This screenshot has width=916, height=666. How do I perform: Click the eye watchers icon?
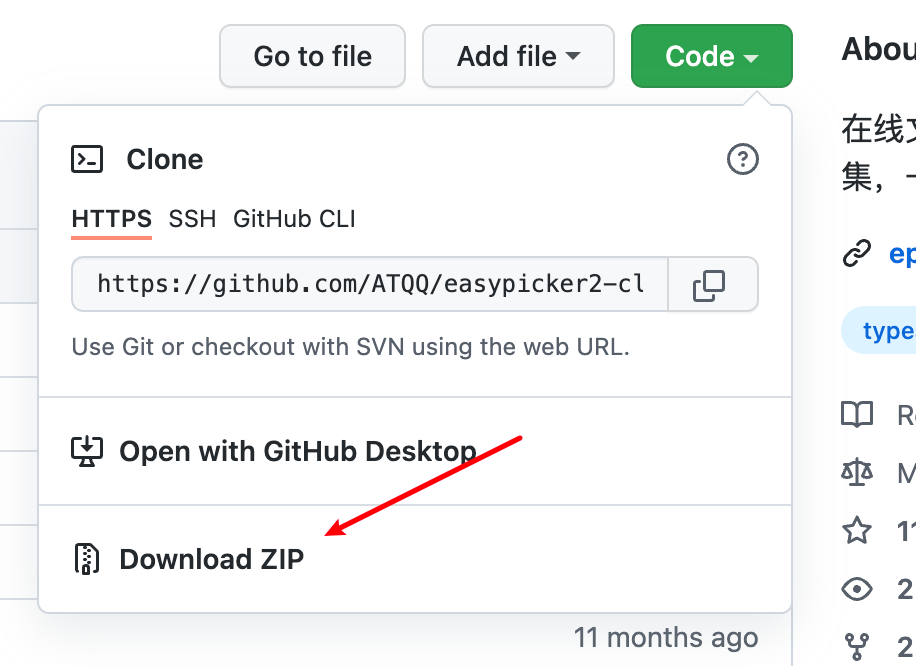[x=856, y=589]
